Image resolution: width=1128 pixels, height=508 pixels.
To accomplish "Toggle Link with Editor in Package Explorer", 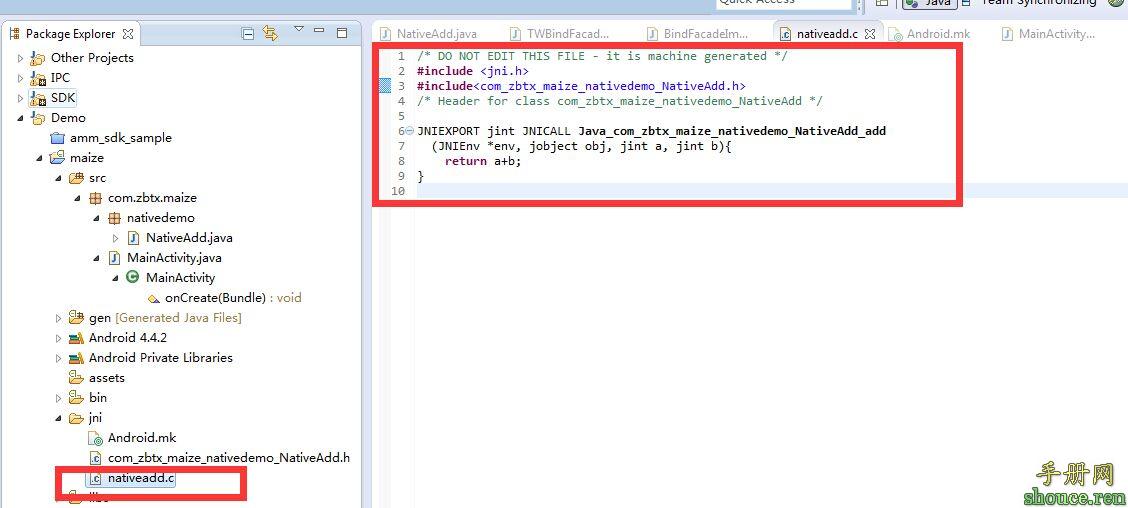I will [270, 34].
